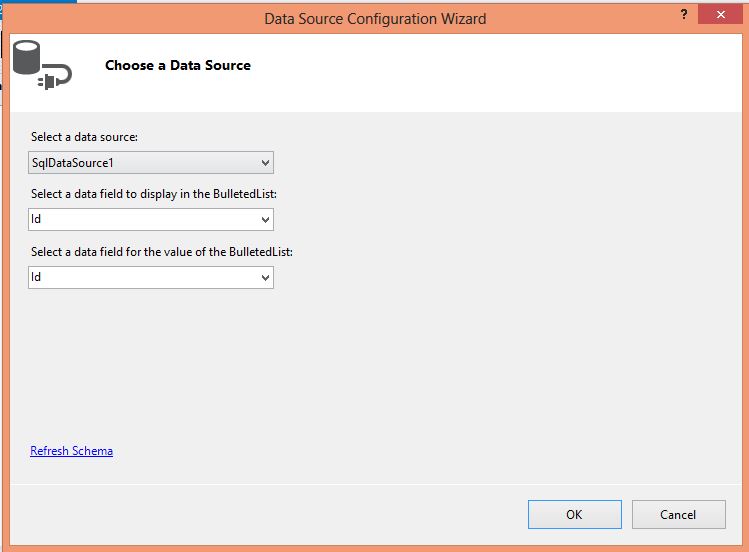
Task: Click the value of the BulletedList label
Action: point(161,252)
